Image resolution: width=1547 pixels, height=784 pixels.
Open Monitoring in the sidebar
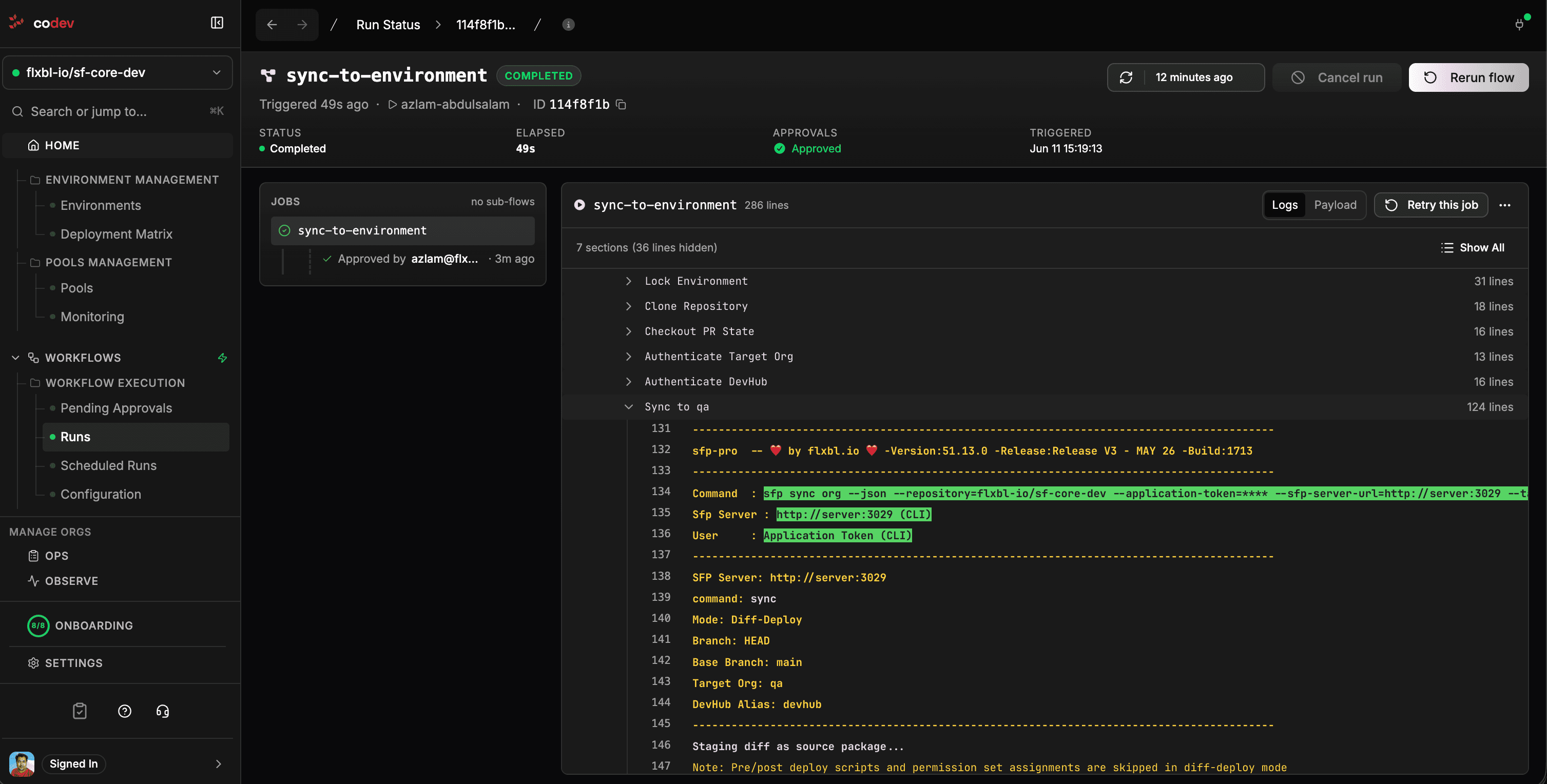click(x=92, y=317)
